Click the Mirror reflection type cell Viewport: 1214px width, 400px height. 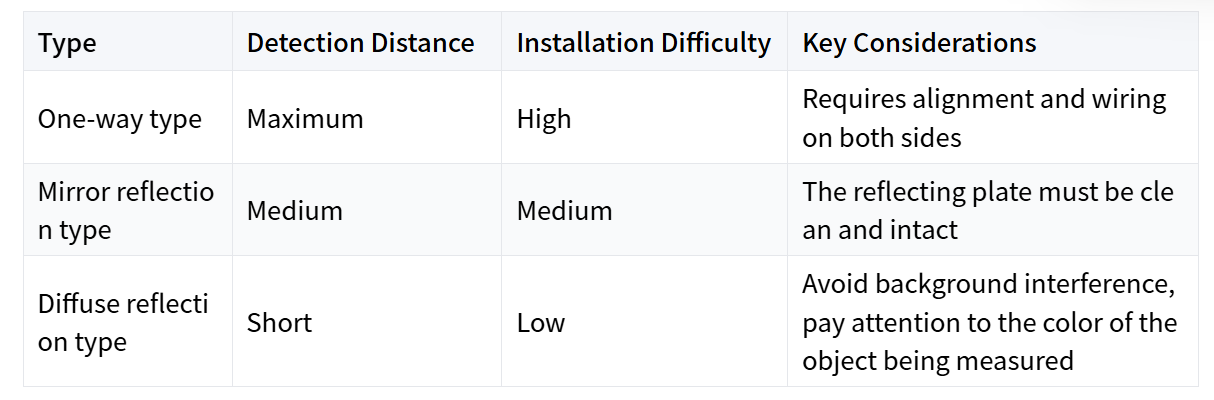coord(126,210)
